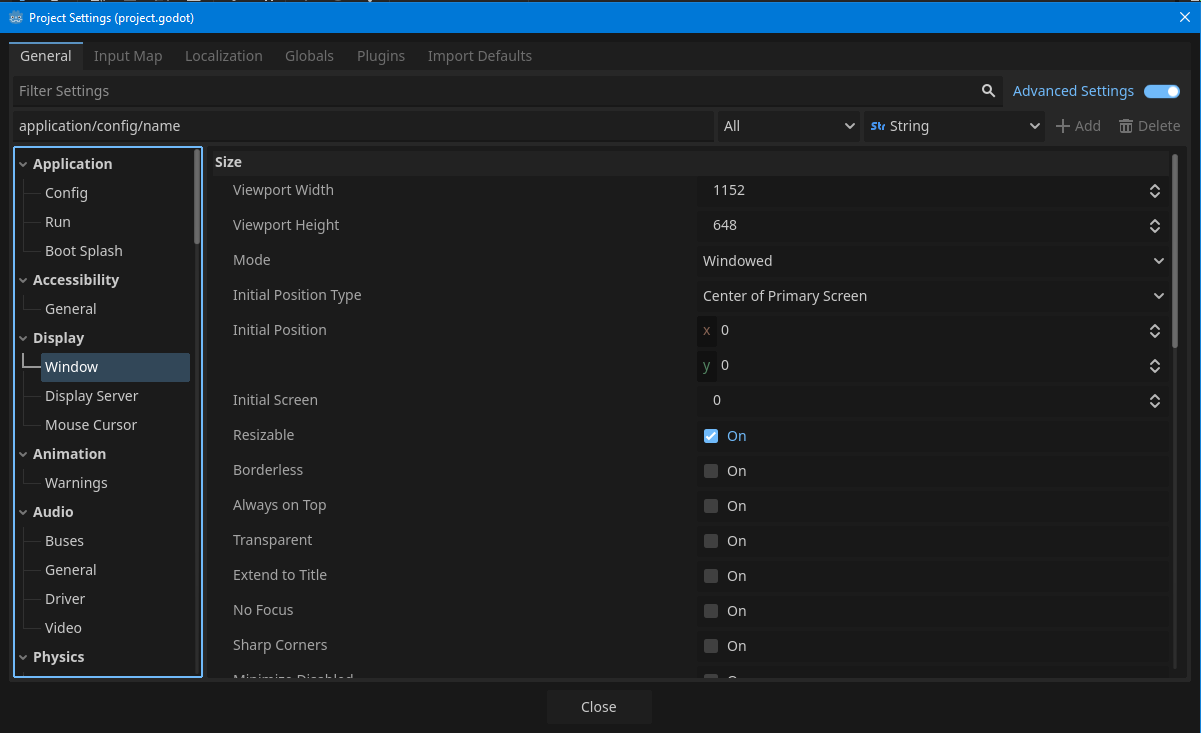This screenshot has height=733, width=1201.
Task: Click the Filter Settings search field
Action: tap(495, 91)
